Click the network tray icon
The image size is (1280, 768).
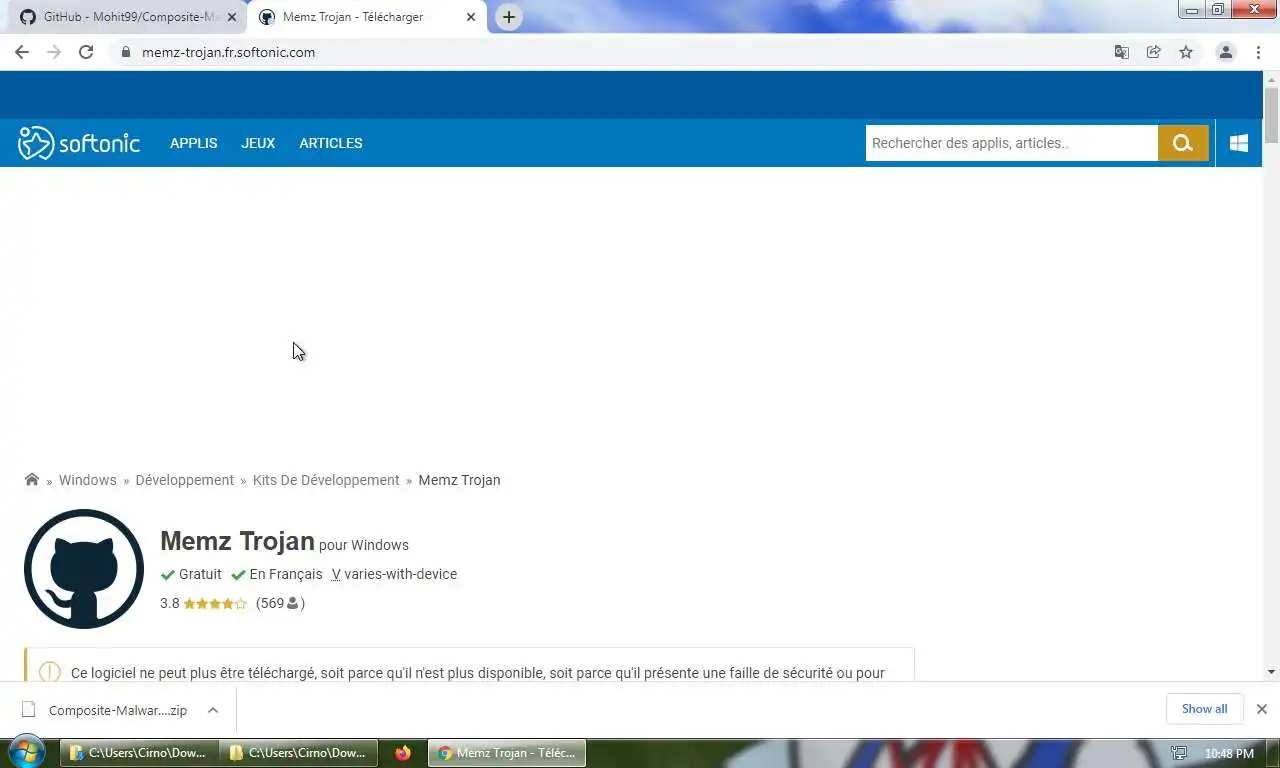pyautogui.click(x=1180, y=753)
